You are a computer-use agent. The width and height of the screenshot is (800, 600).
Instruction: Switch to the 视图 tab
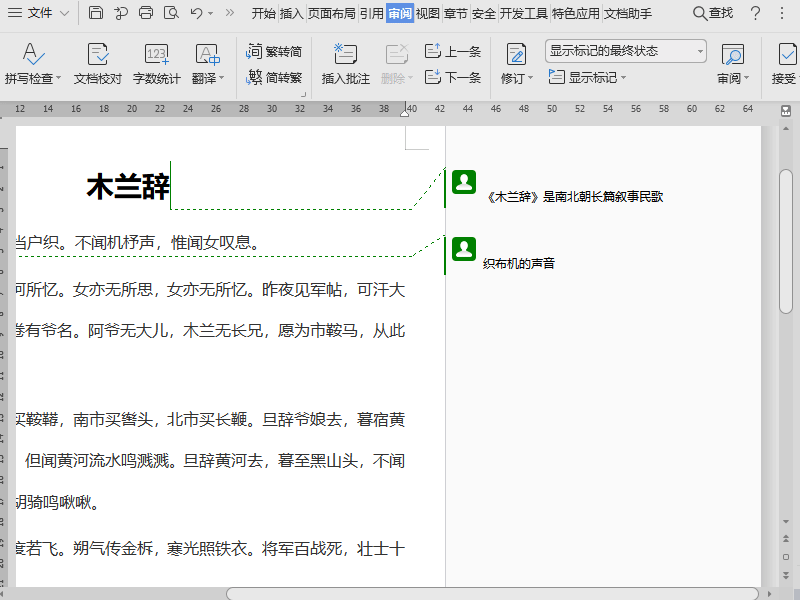pos(428,13)
